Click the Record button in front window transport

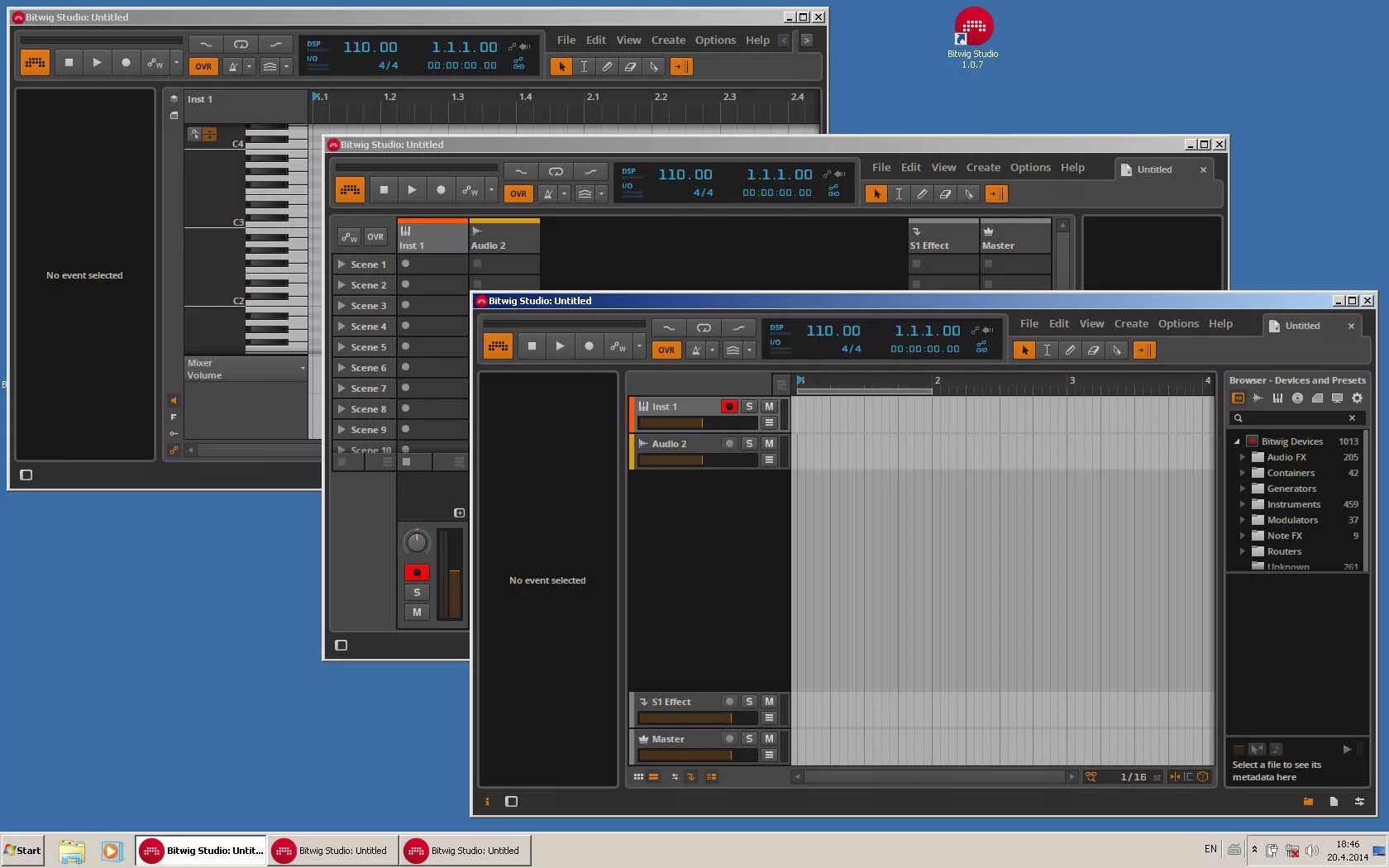(589, 346)
